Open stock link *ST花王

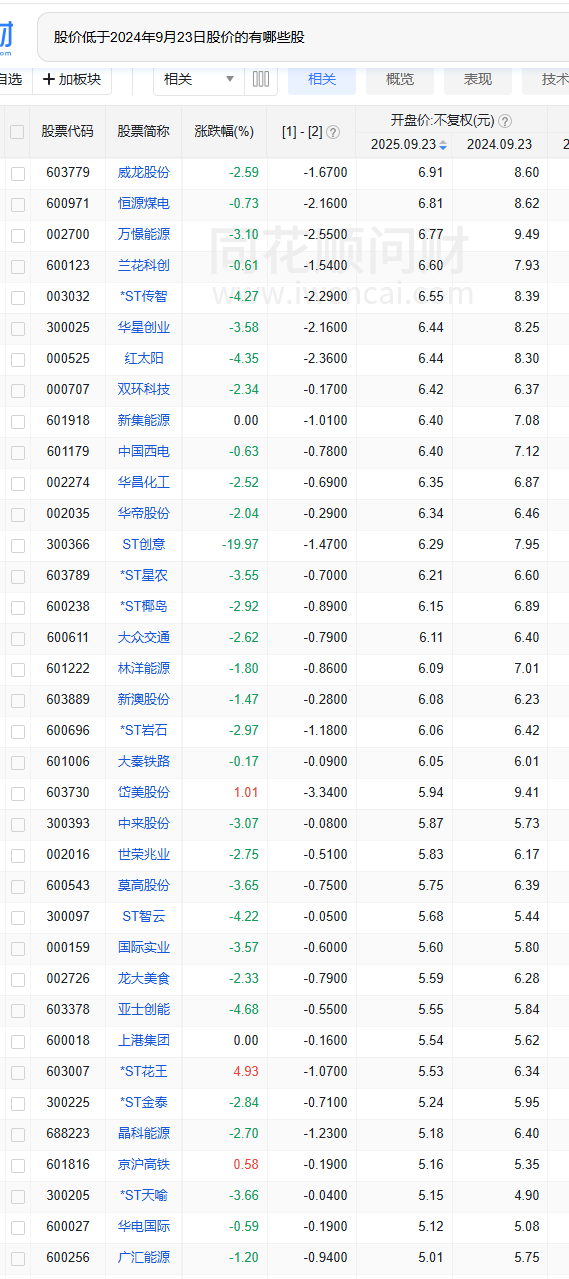tap(144, 1072)
